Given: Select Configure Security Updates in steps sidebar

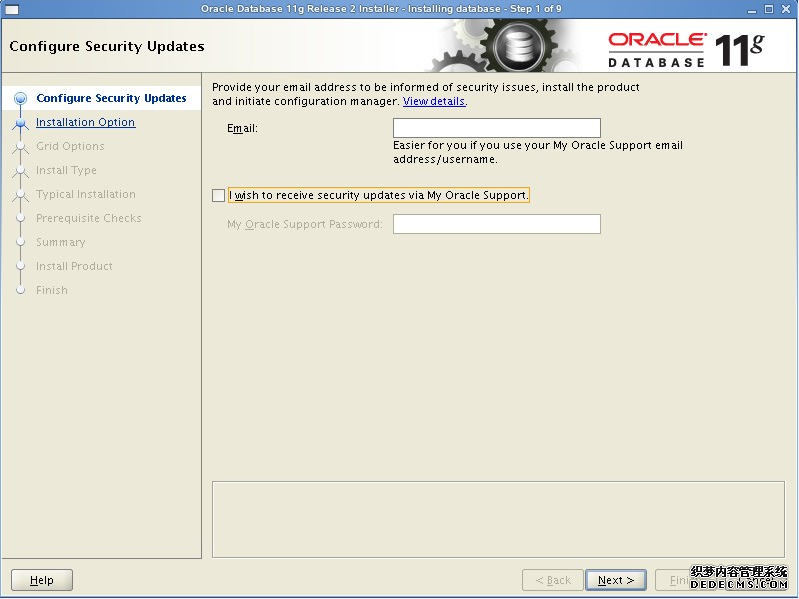Looking at the screenshot, I should point(111,98).
